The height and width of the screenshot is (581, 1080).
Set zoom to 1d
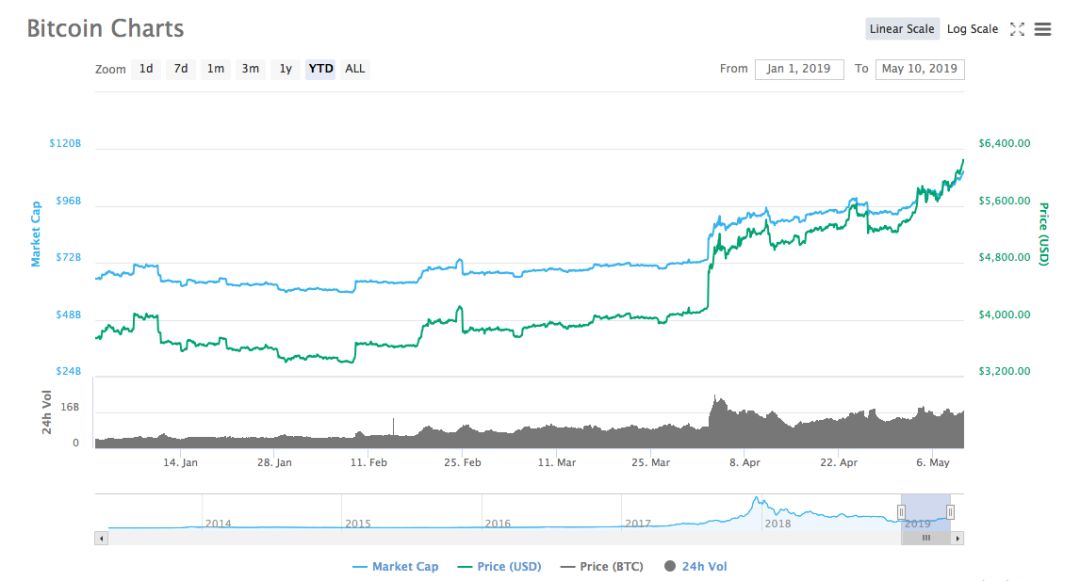pyautogui.click(x=146, y=69)
